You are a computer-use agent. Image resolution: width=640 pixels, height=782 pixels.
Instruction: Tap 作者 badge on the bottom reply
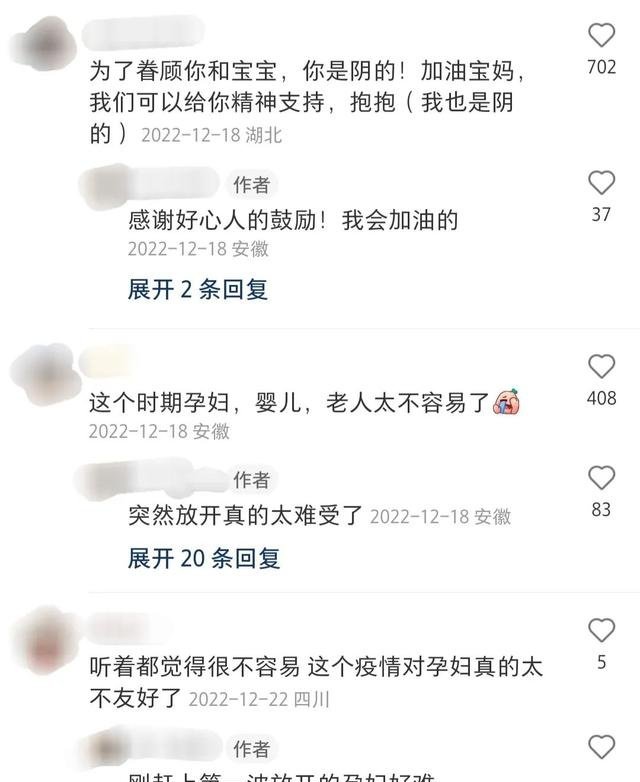coord(252,749)
